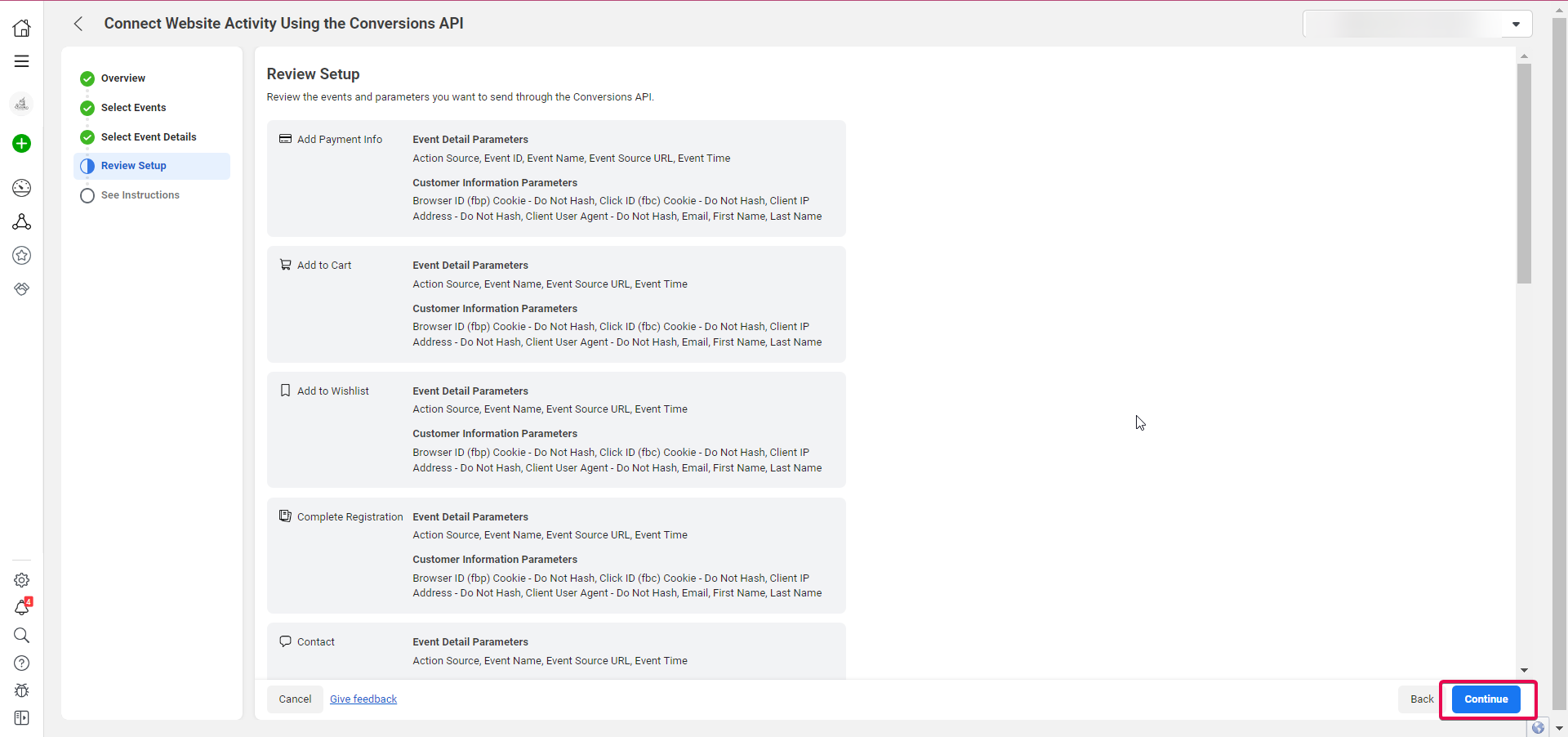
Task: Go to Select Events step
Action: (123, 108)
